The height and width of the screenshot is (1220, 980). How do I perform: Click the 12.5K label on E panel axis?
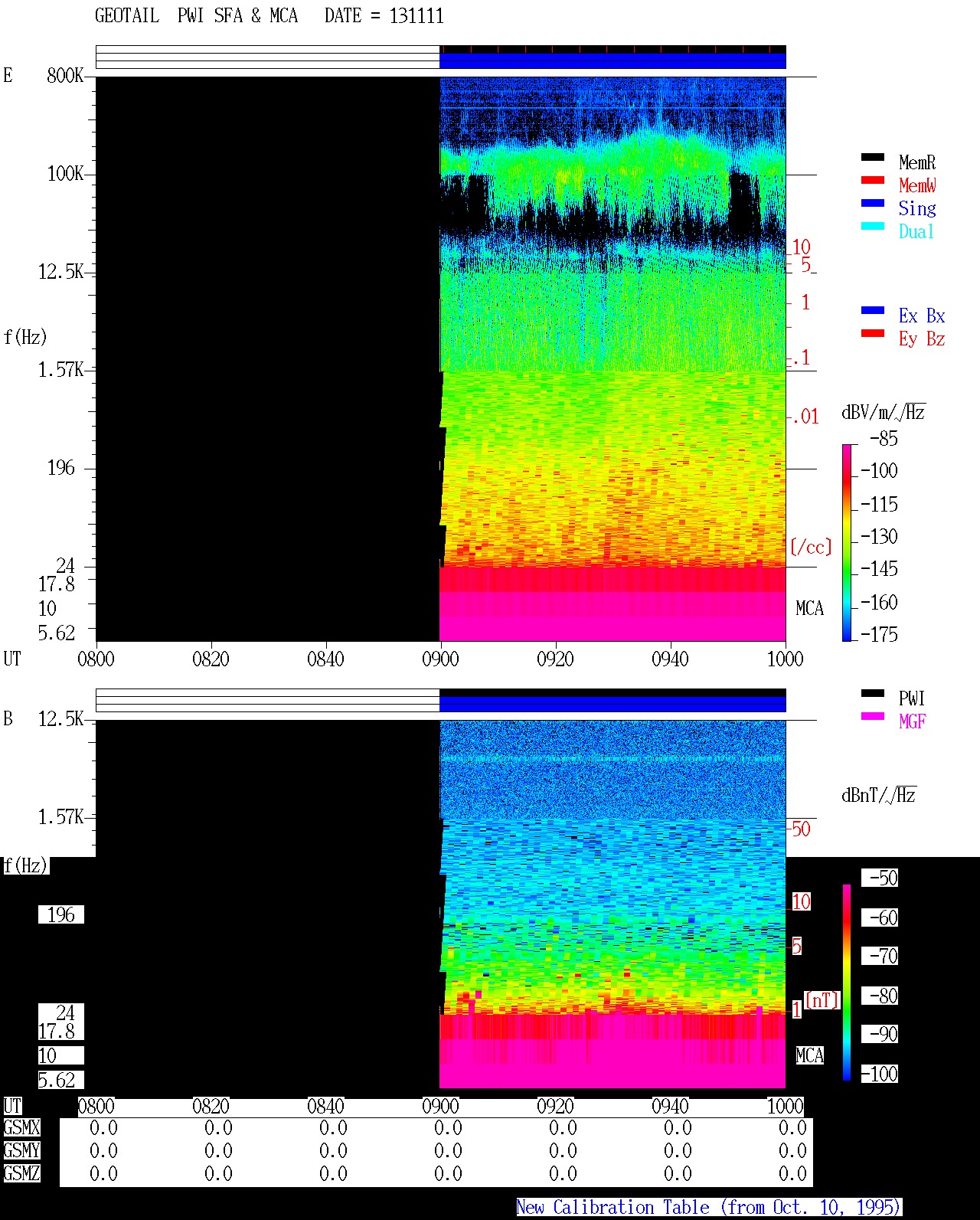click(60, 271)
